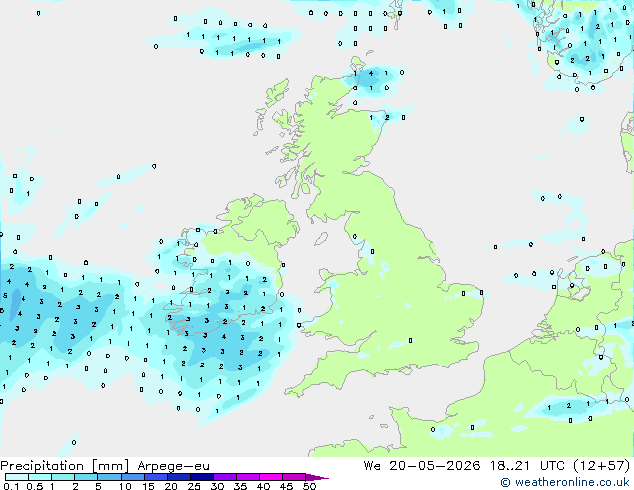The width and height of the screenshot is (634, 490).
Task: Click the 1–2 mm legend color swatch
Action: [63, 477]
